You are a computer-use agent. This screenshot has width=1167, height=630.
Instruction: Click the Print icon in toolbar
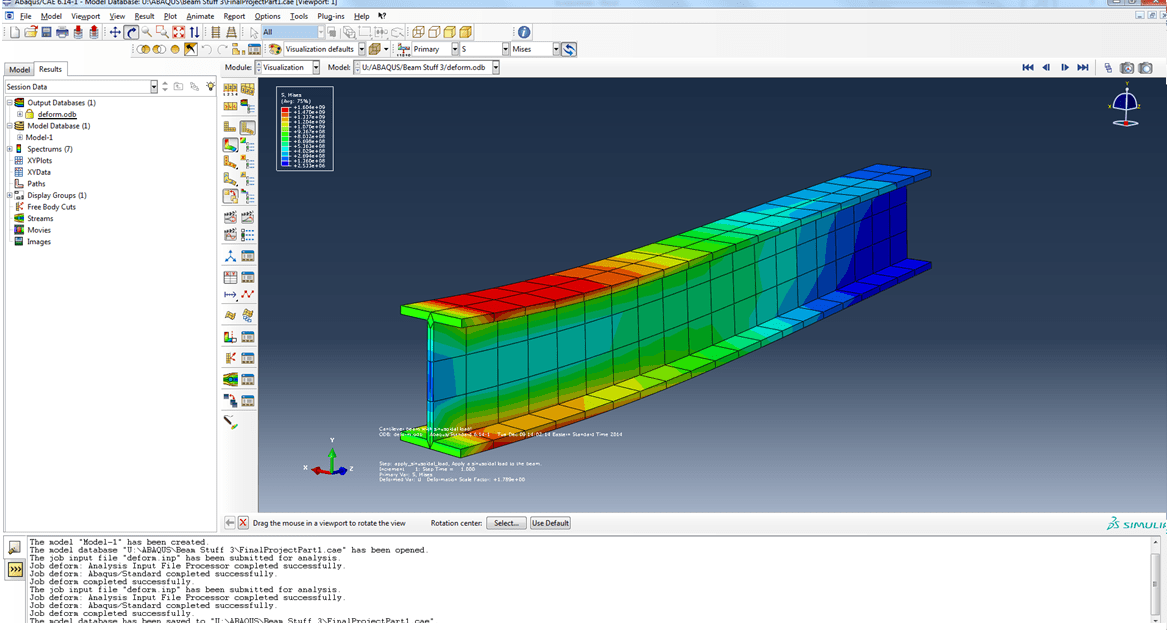coord(63,32)
